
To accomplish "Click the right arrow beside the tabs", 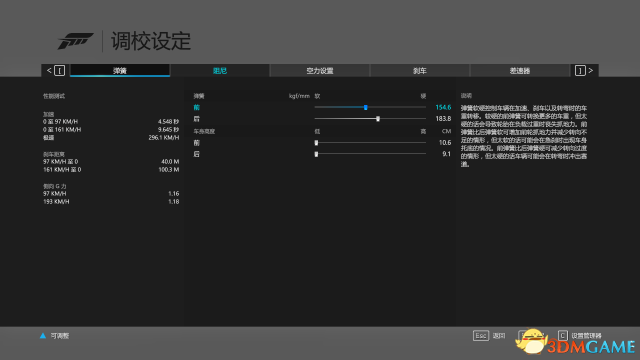I will (x=591, y=71).
